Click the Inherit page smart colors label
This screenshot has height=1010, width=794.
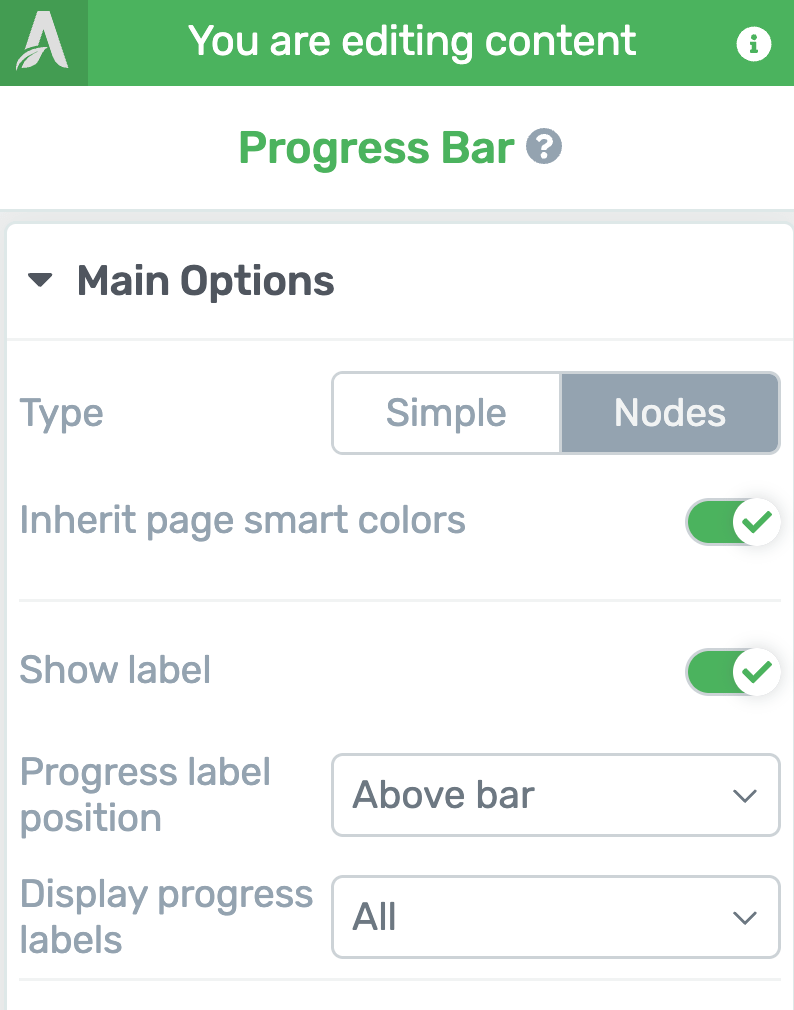click(242, 520)
